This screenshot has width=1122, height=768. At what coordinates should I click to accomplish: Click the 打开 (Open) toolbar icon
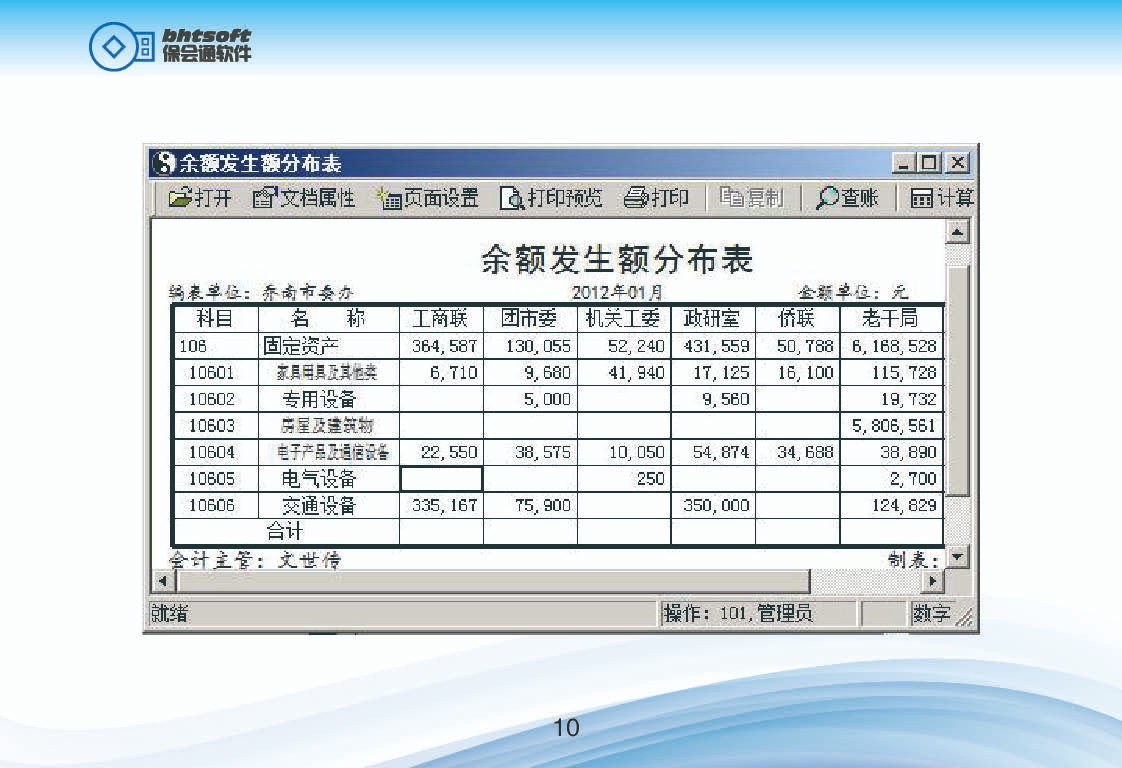[181, 198]
